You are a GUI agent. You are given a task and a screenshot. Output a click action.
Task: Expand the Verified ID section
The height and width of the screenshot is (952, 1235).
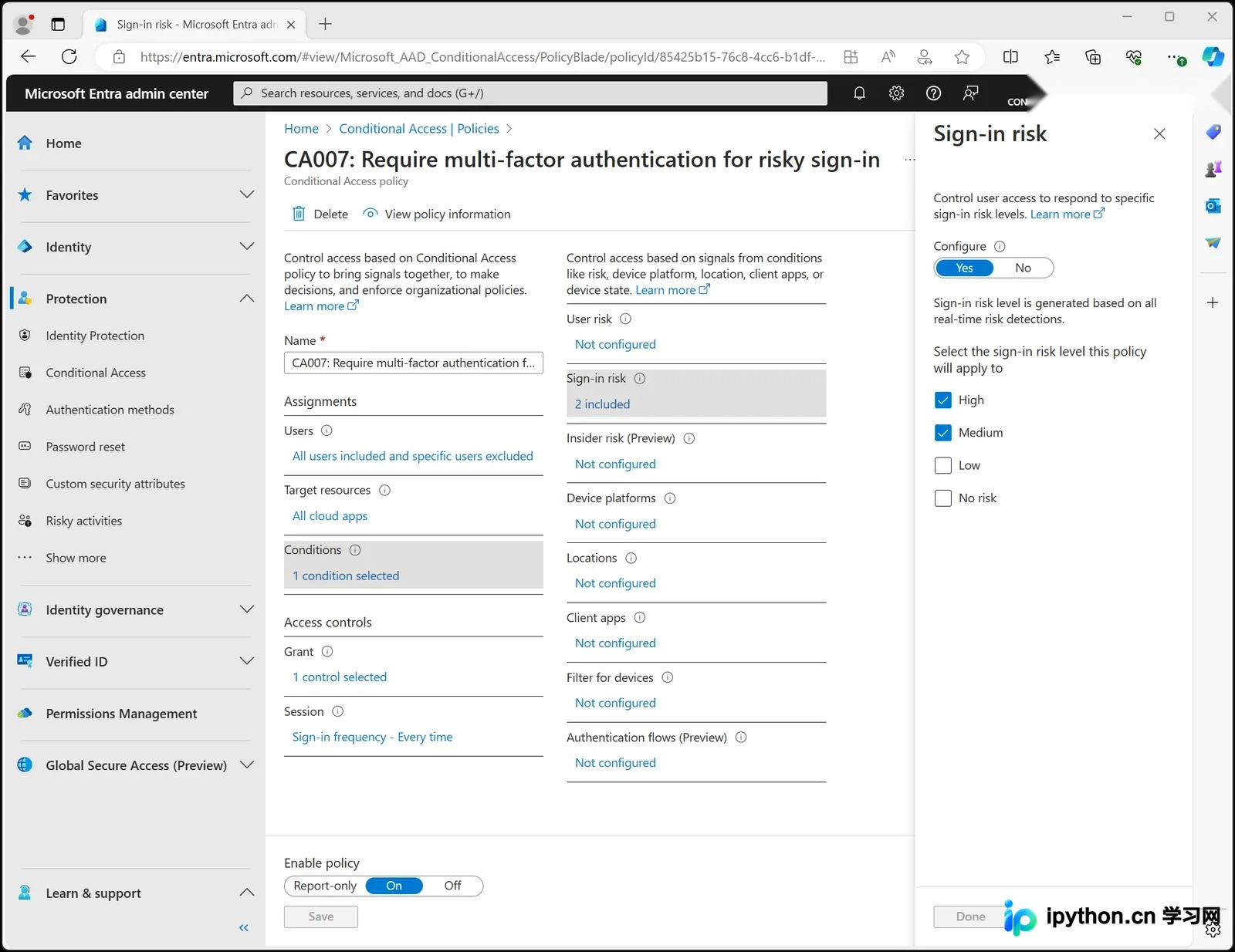click(247, 661)
